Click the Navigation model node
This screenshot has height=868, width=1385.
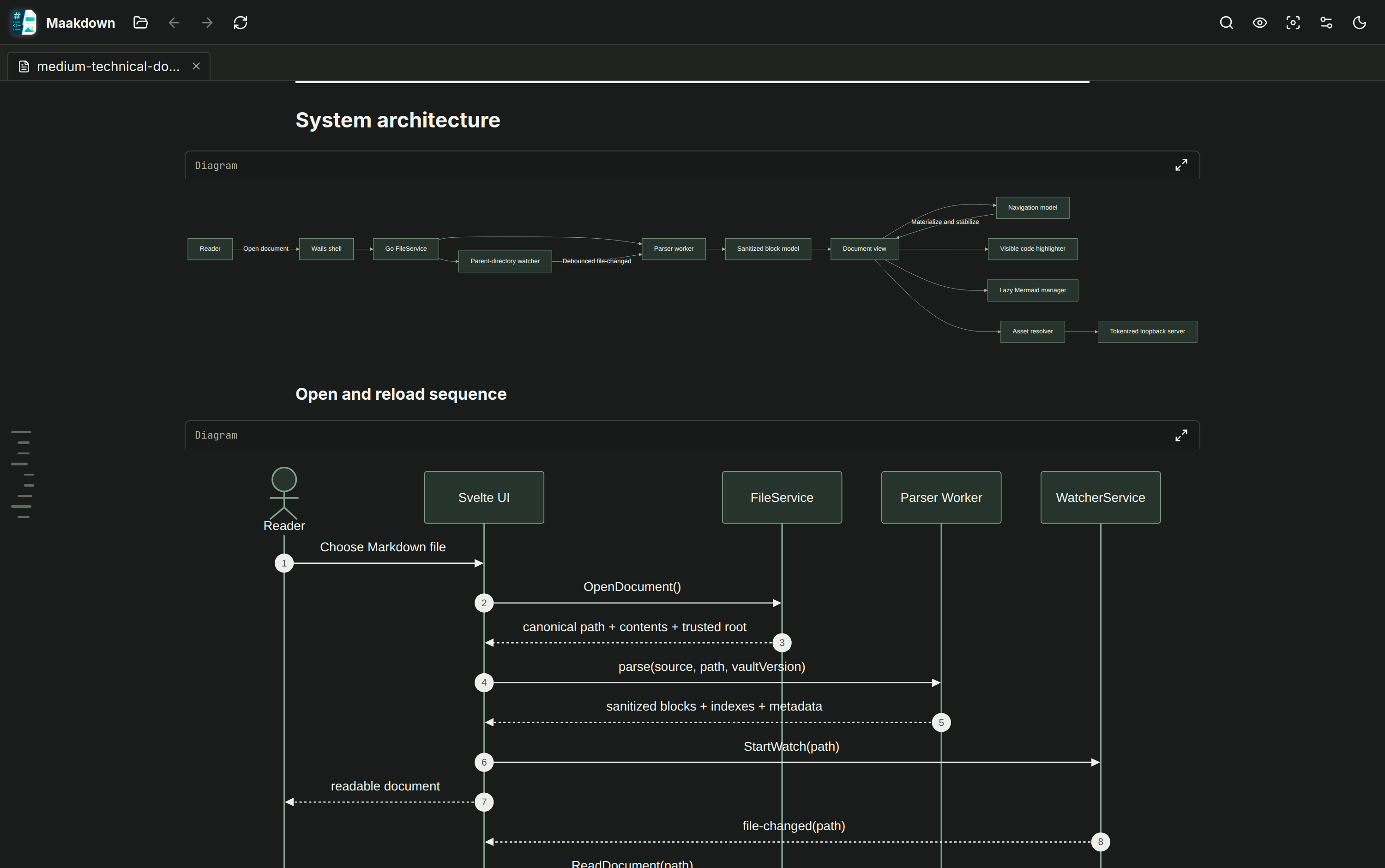(x=1033, y=208)
